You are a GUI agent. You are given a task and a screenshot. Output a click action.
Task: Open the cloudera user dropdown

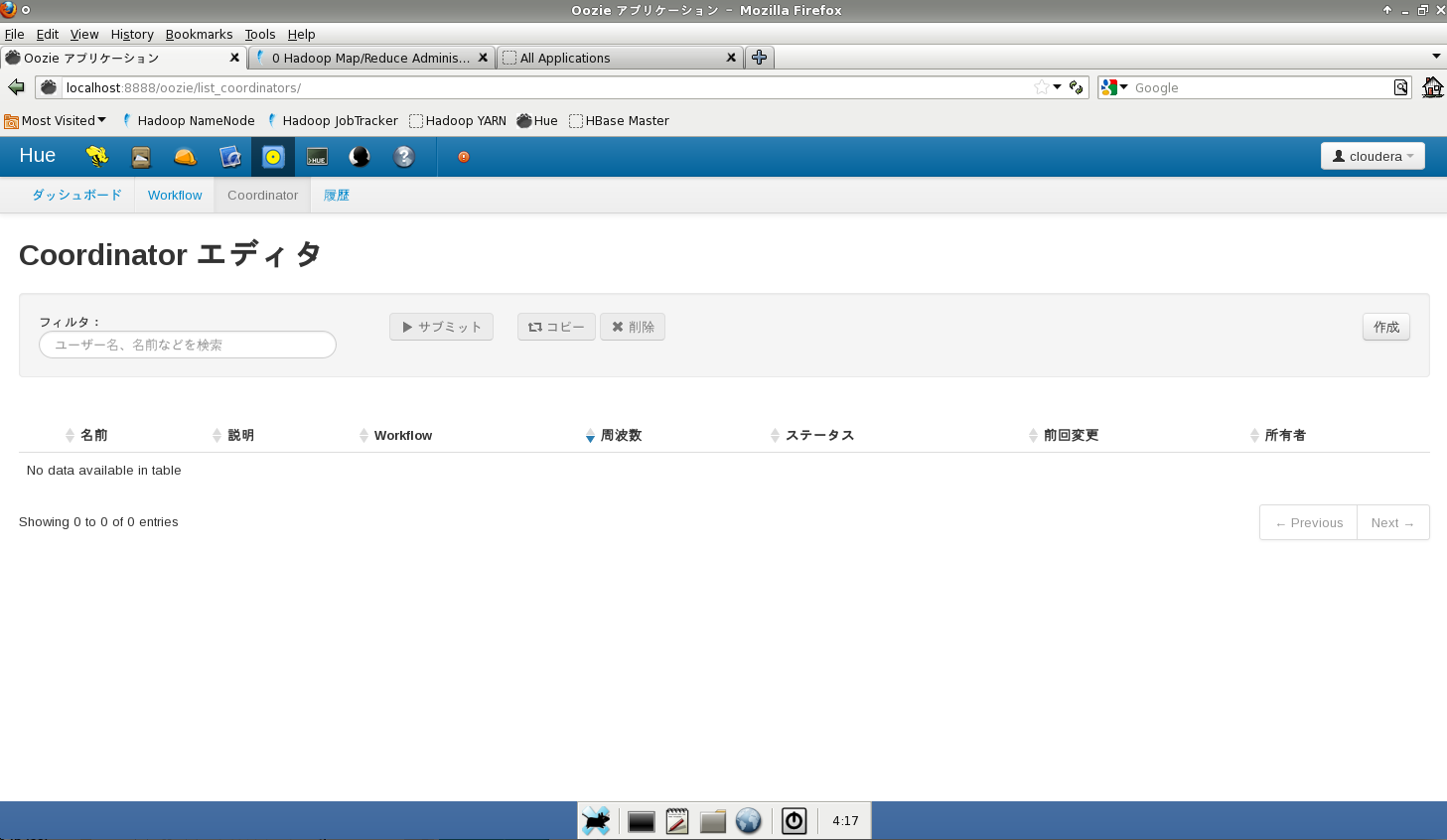(1373, 156)
